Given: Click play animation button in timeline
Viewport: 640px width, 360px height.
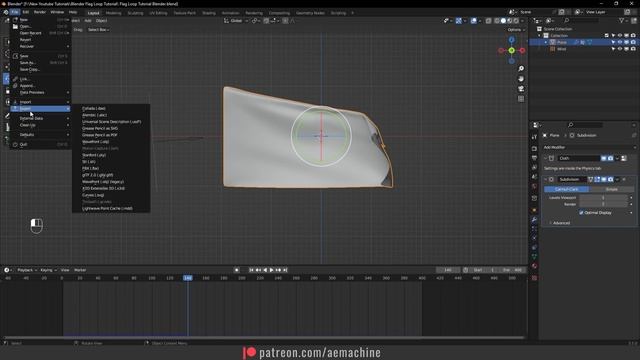Looking at the screenshot, I should coord(271,270).
